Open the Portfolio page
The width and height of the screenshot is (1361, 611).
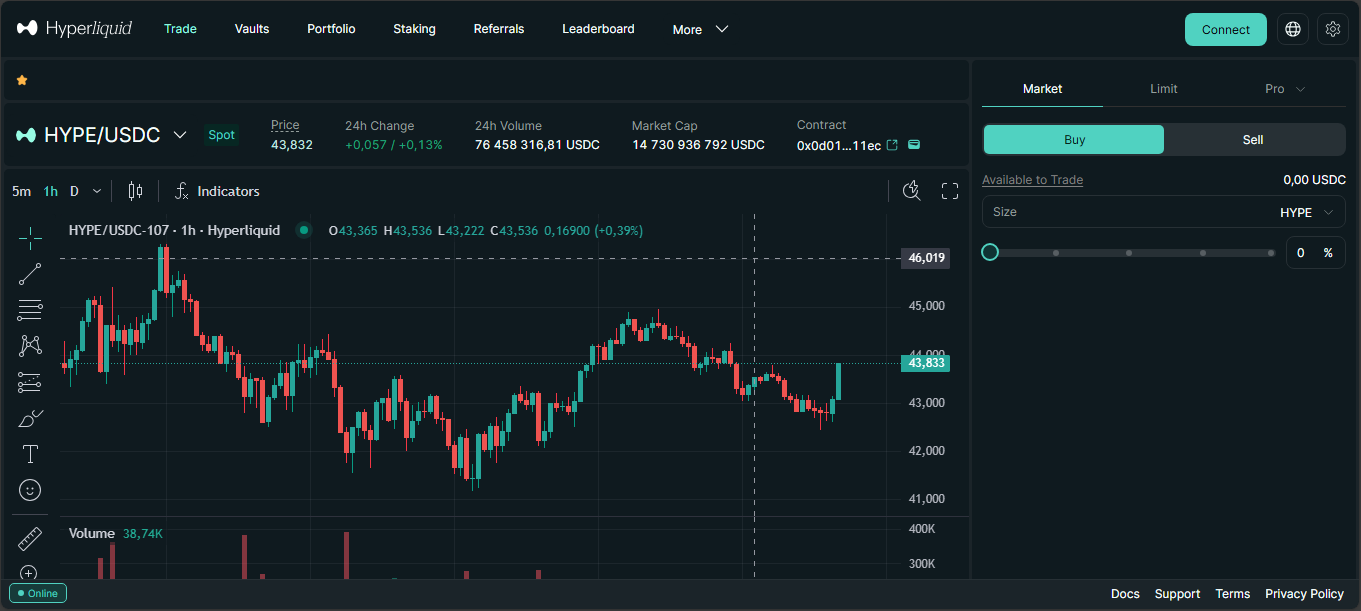[331, 29]
